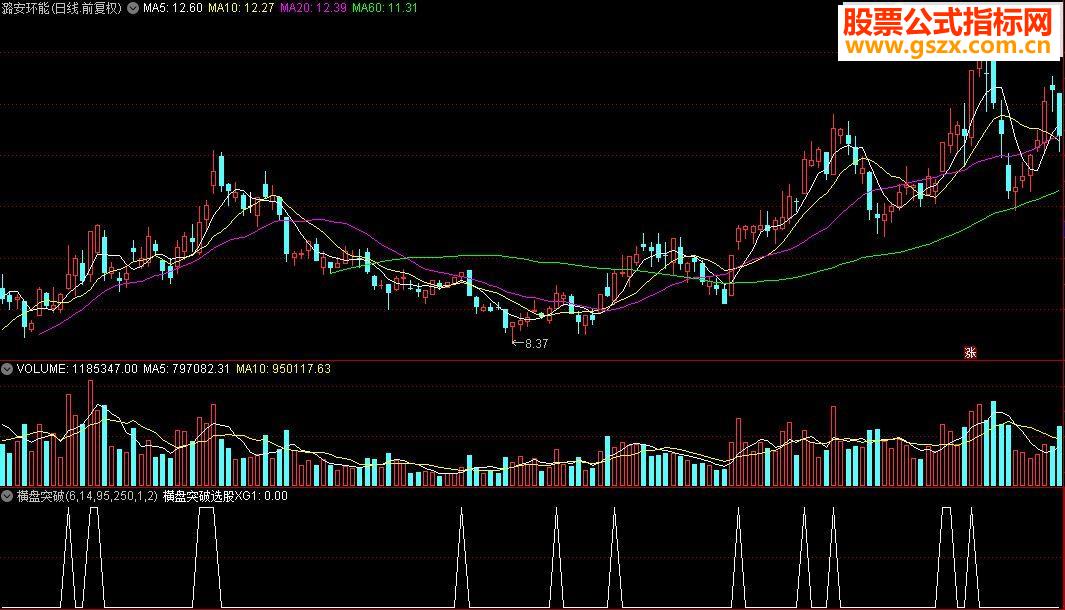Click the VOLUME: 1185347.00 value
1065x610 pixels.
coord(77,369)
